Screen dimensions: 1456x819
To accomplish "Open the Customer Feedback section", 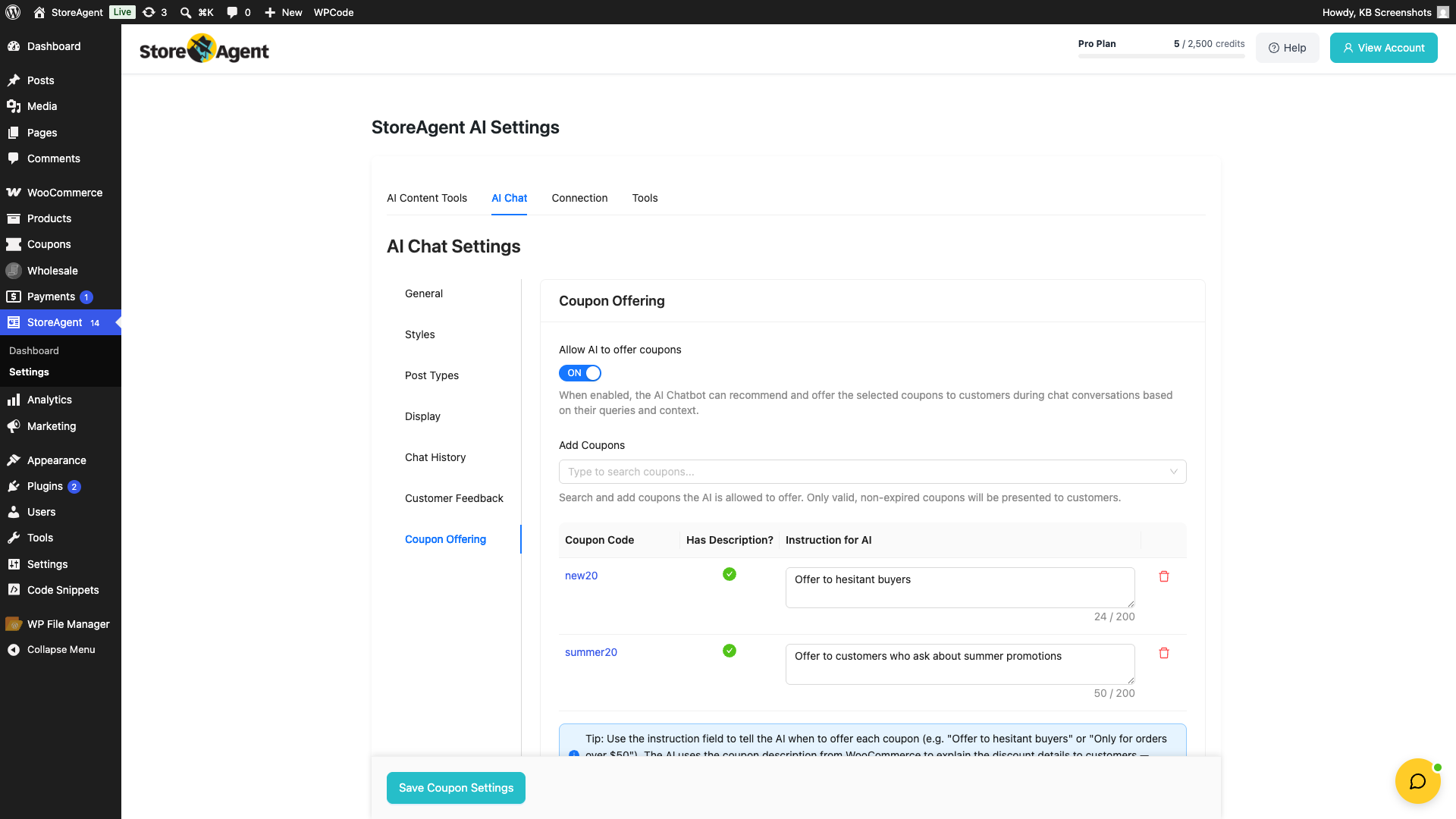I will tap(454, 498).
